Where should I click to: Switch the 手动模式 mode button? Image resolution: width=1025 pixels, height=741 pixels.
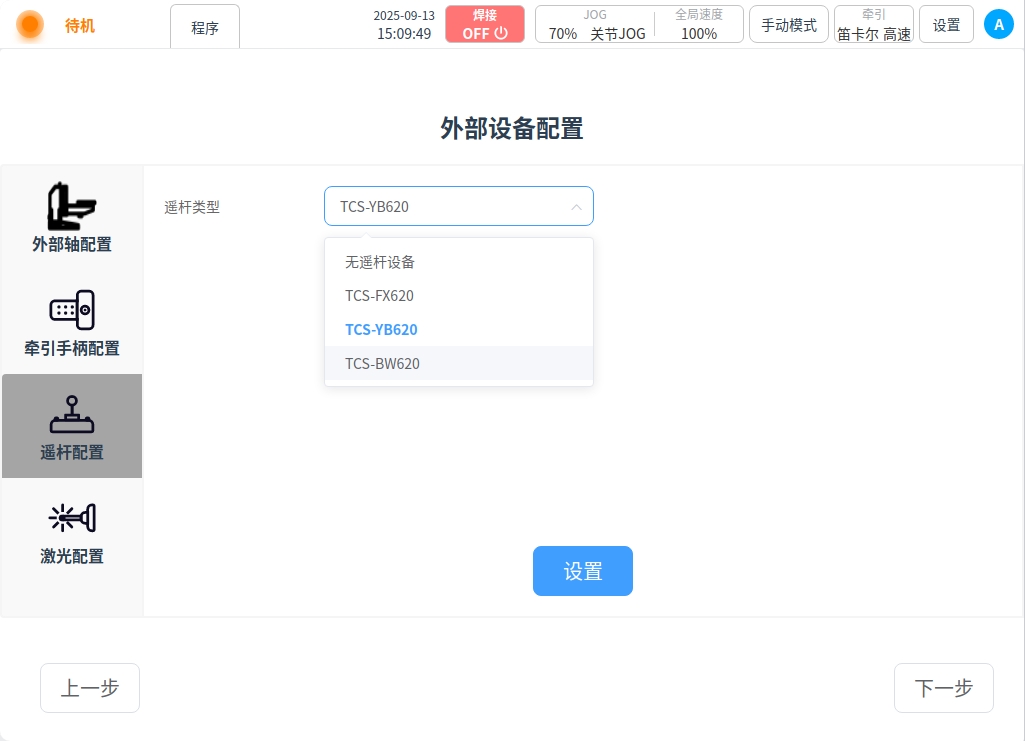coord(788,25)
